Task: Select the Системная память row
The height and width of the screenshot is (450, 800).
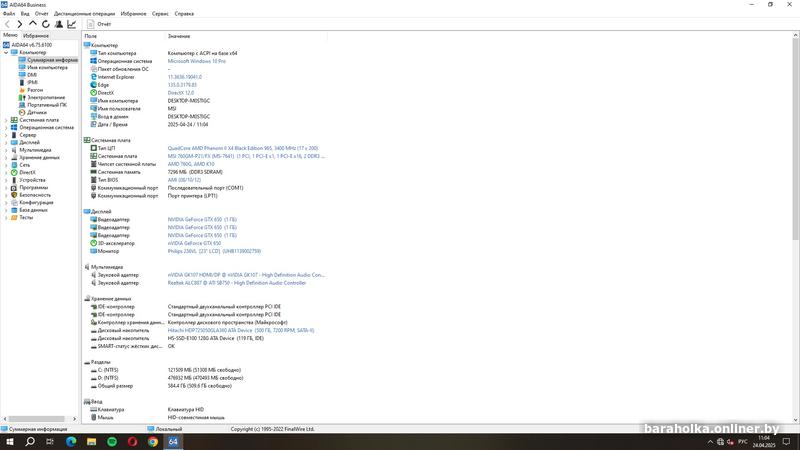Action: [156, 172]
